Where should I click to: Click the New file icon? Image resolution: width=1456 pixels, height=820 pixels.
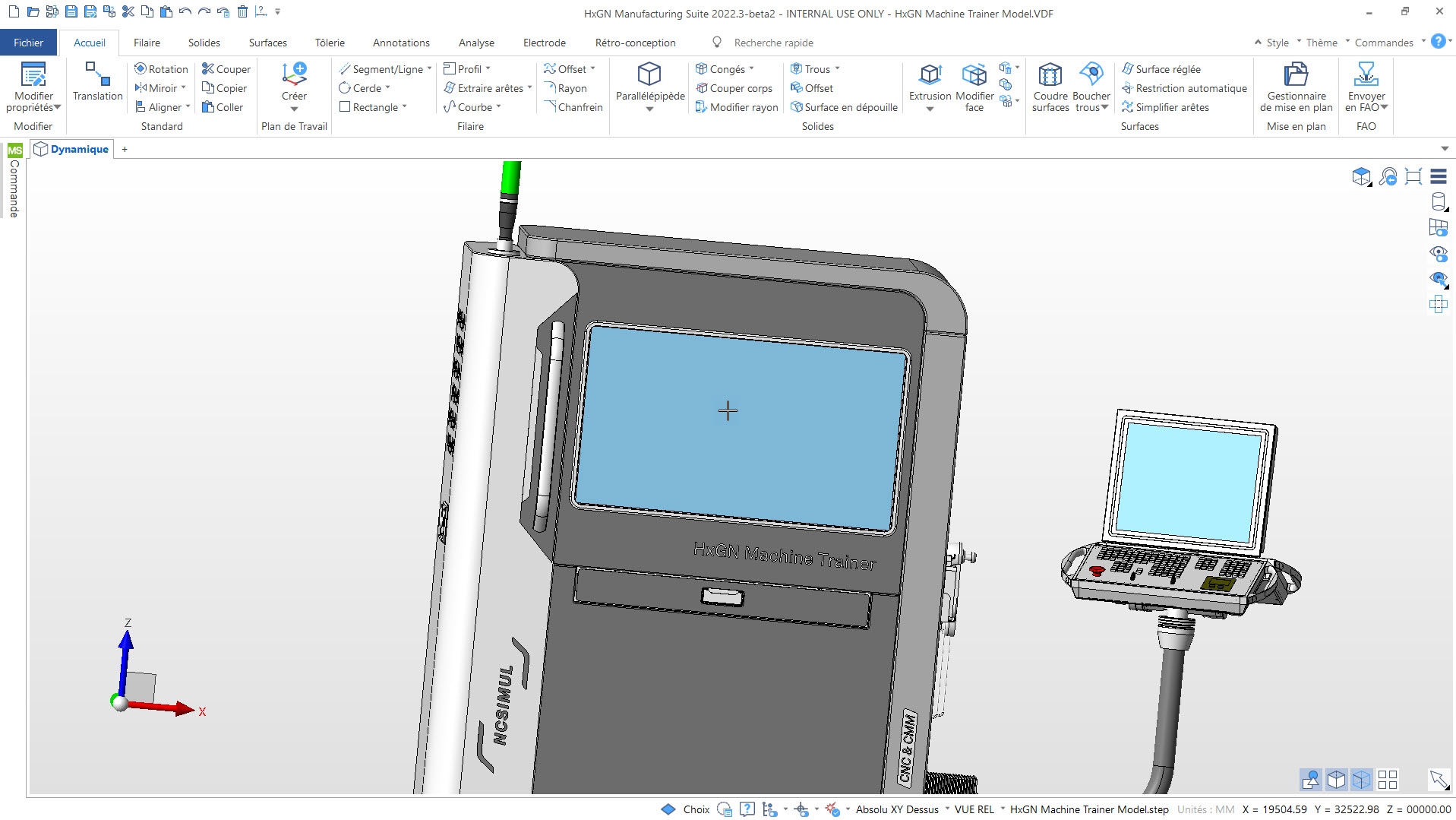click(14, 11)
